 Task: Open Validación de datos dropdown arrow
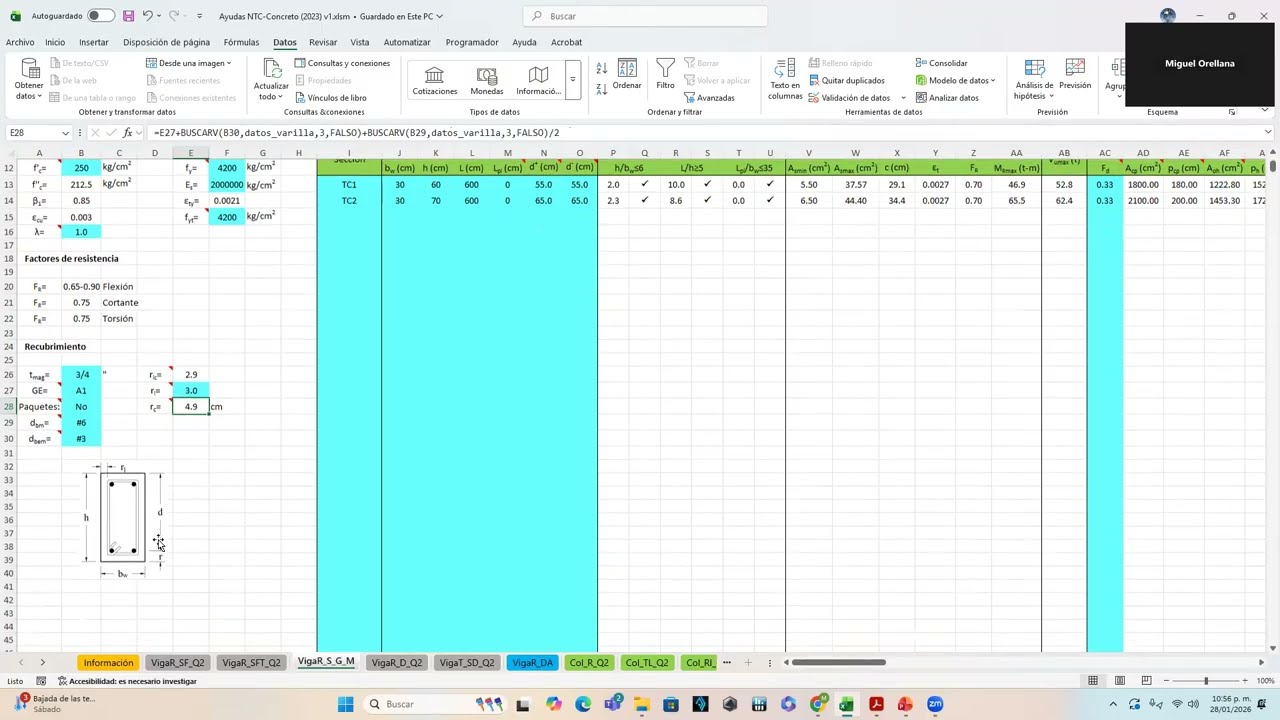(x=903, y=98)
